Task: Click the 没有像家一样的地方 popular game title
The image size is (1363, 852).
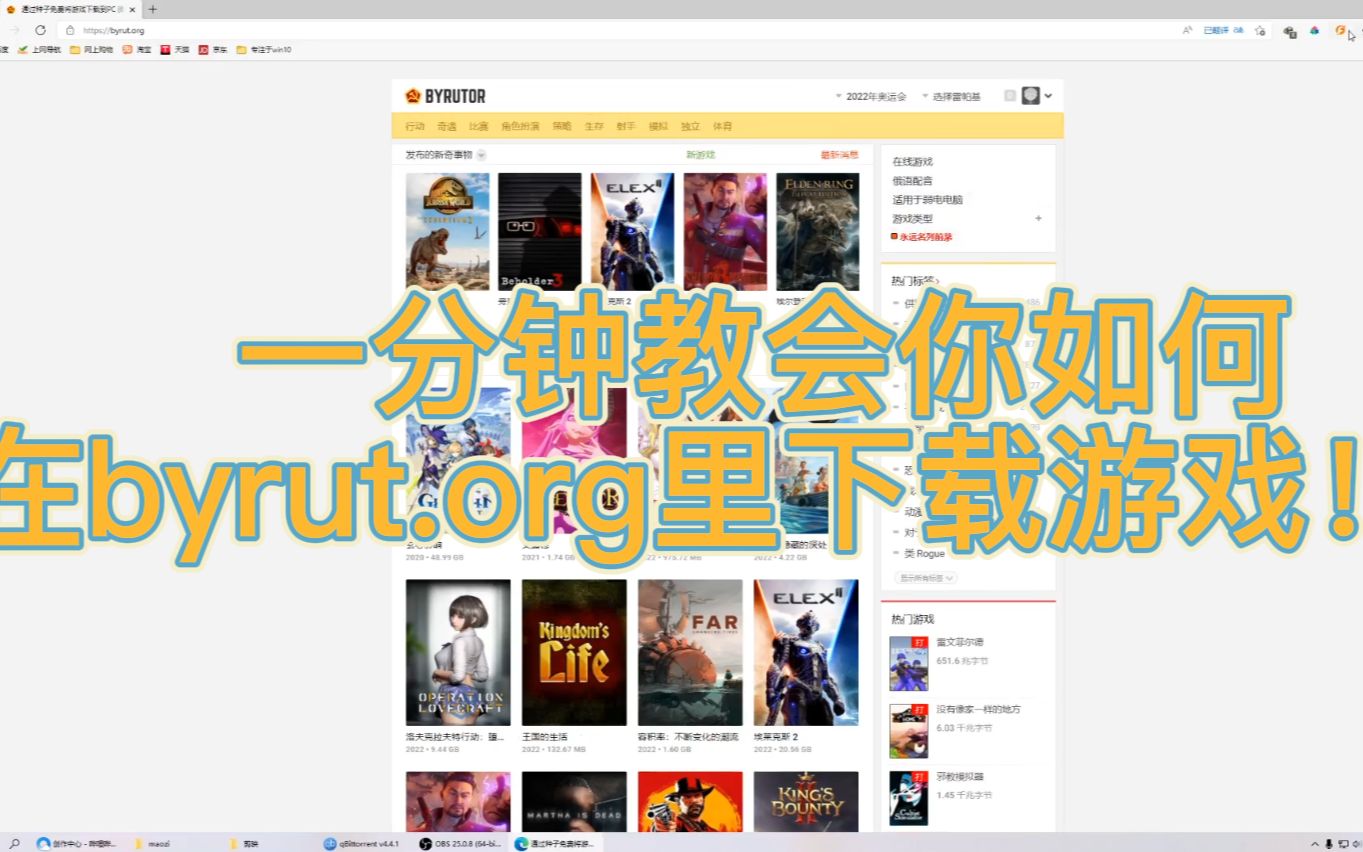Action: tap(979, 710)
